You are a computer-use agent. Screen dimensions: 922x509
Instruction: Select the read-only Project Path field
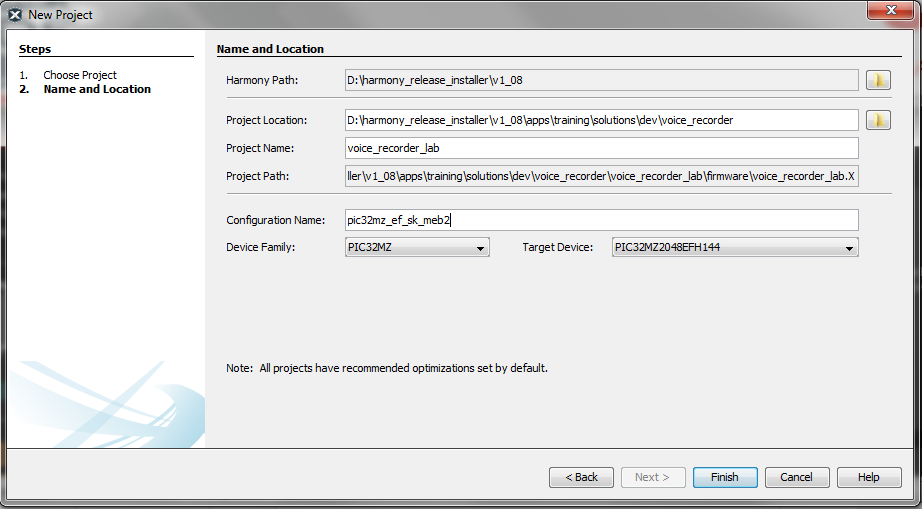tap(601, 176)
